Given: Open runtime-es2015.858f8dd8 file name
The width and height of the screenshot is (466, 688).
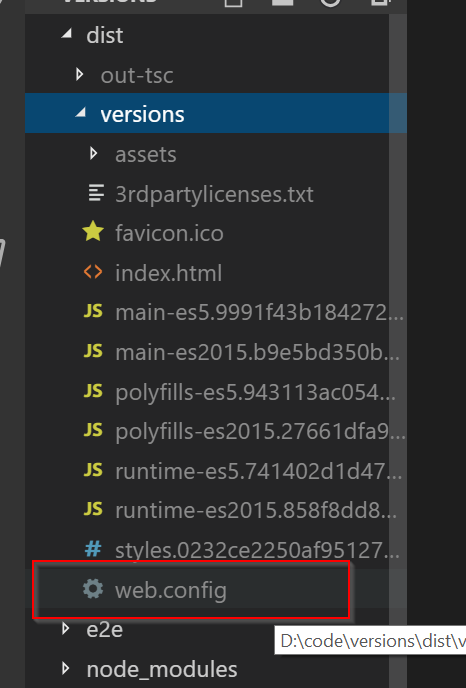Looking at the screenshot, I should coord(256,511).
